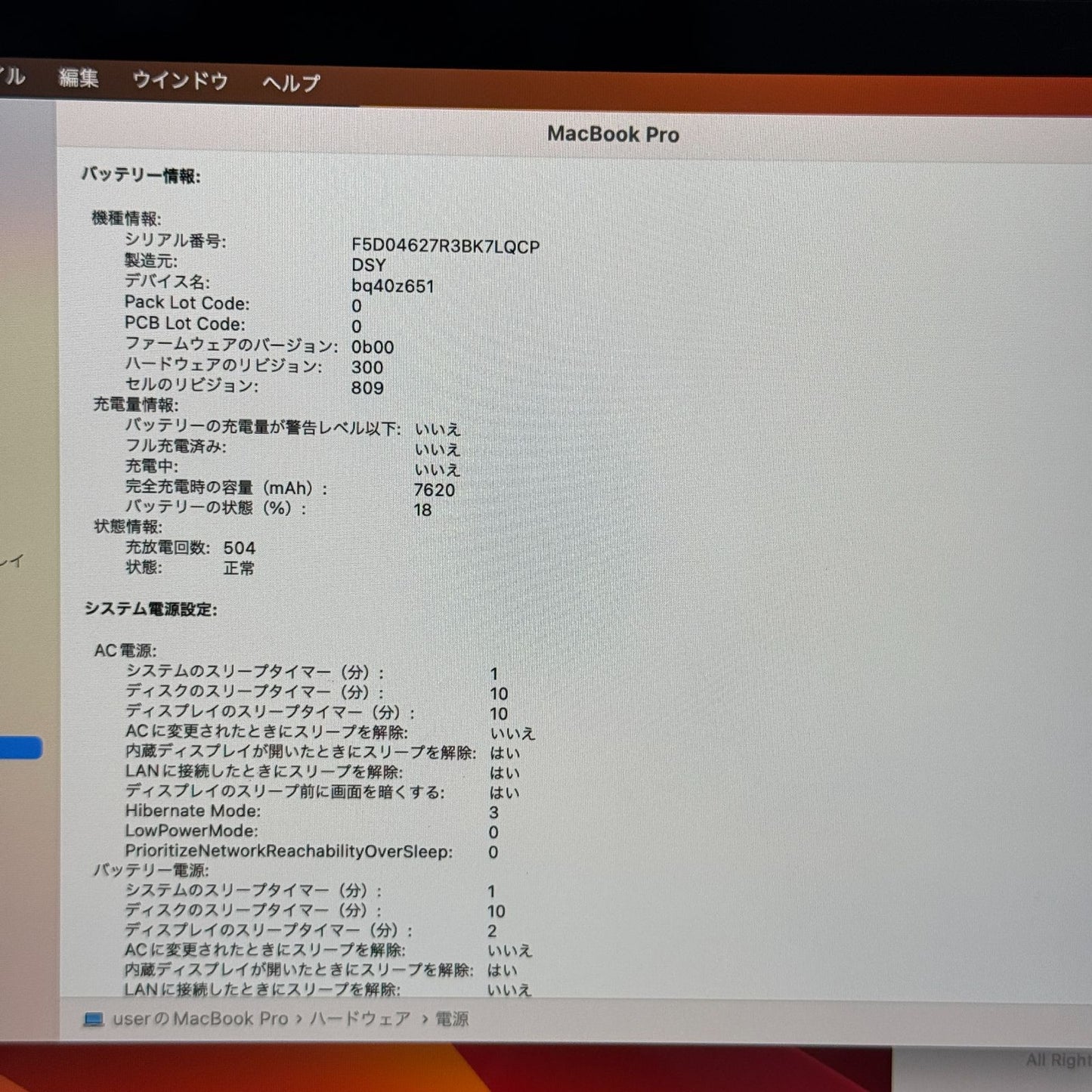The image size is (1092, 1092).
Task: Click the 'システム電源設定:' heading
Action: pyautogui.click(x=150, y=609)
